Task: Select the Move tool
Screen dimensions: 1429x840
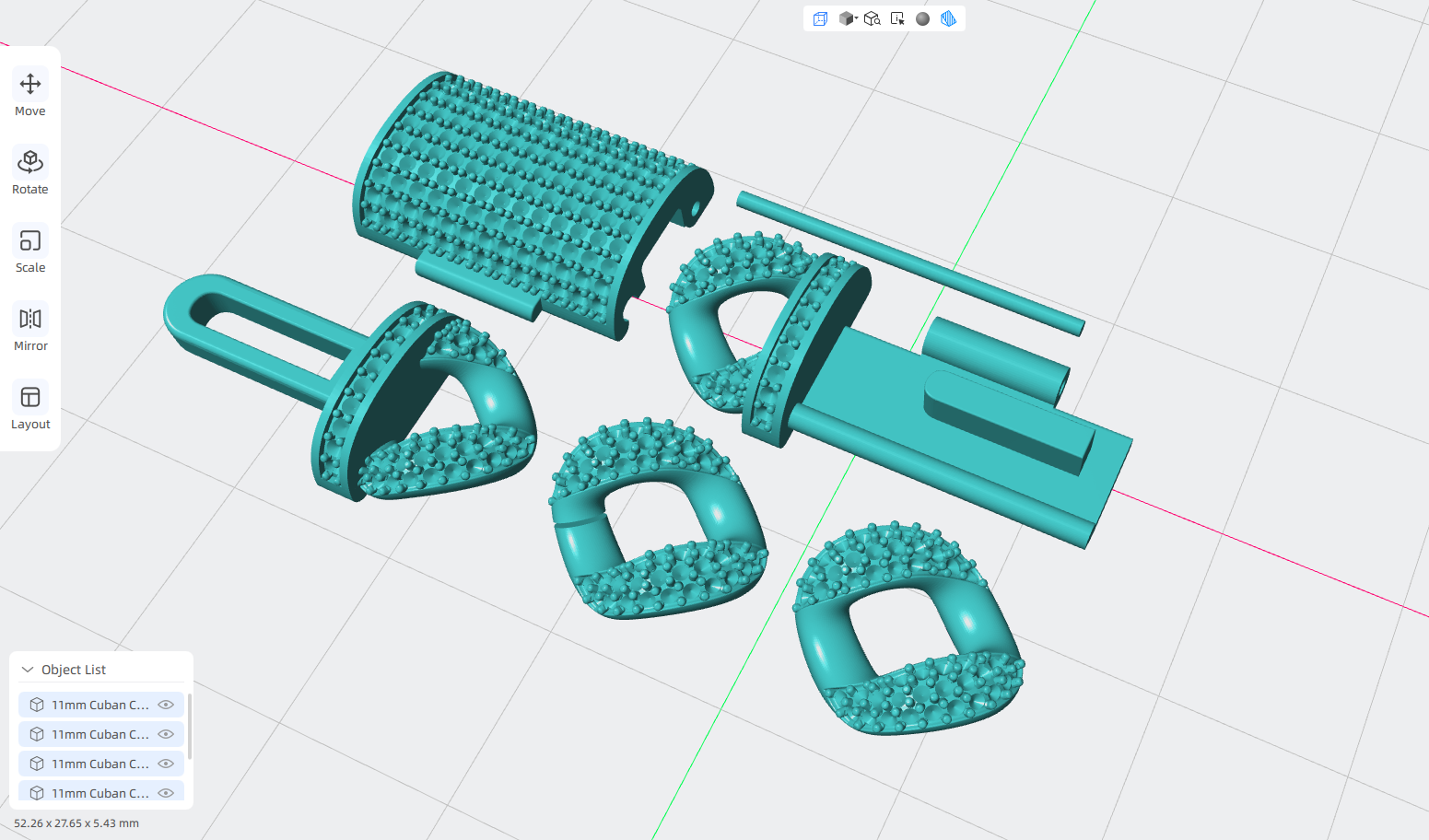Action: [30, 93]
